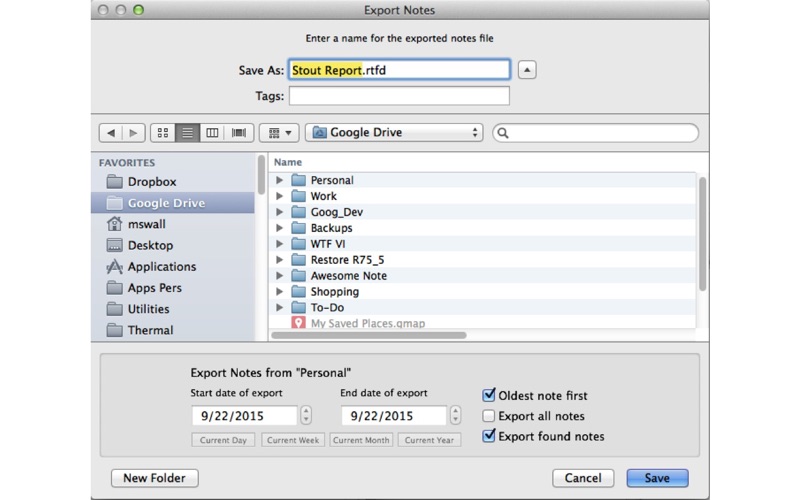Click the Start date of export field
This screenshot has height=500, width=800.
point(244,416)
